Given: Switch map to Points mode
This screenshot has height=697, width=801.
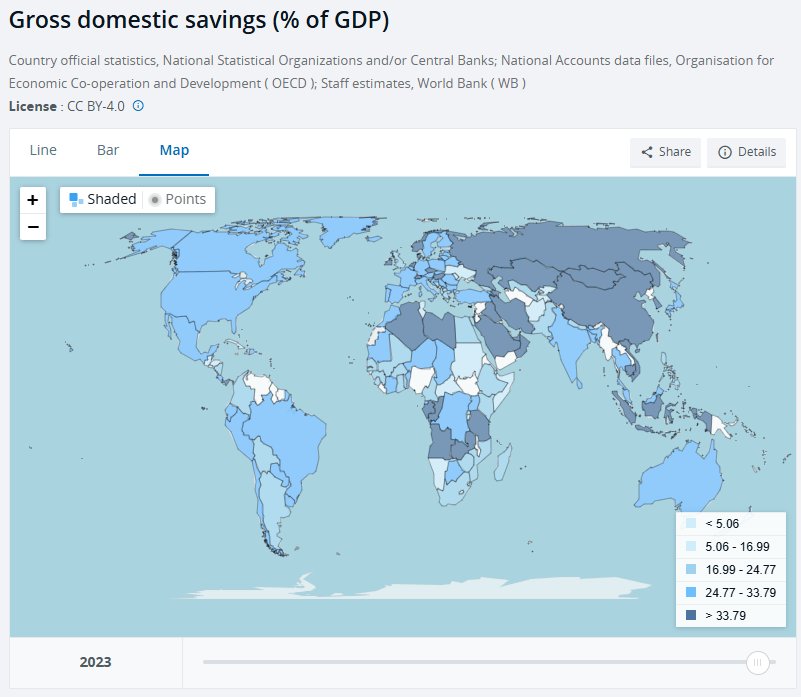Looking at the screenshot, I should coord(178,199).
